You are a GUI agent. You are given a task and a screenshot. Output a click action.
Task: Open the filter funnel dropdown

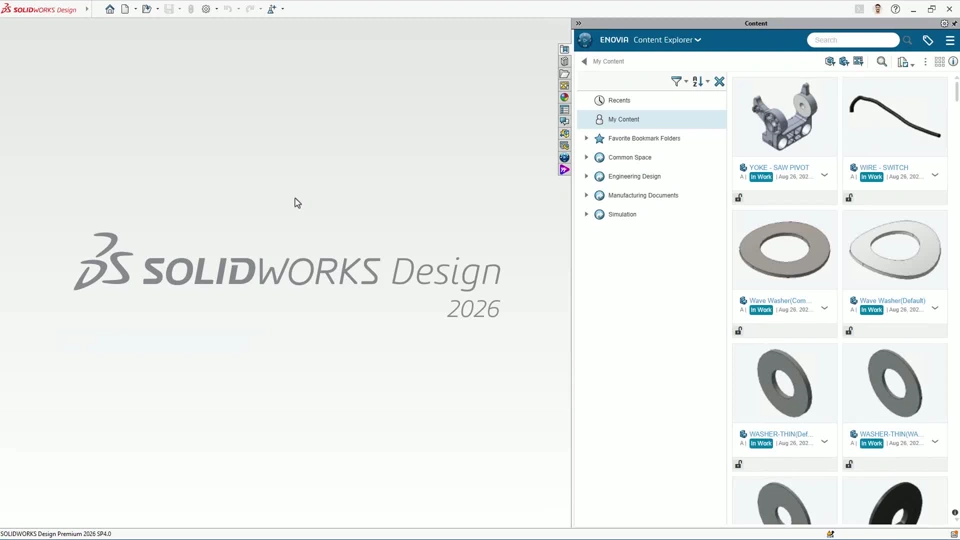tap(679, 81)
